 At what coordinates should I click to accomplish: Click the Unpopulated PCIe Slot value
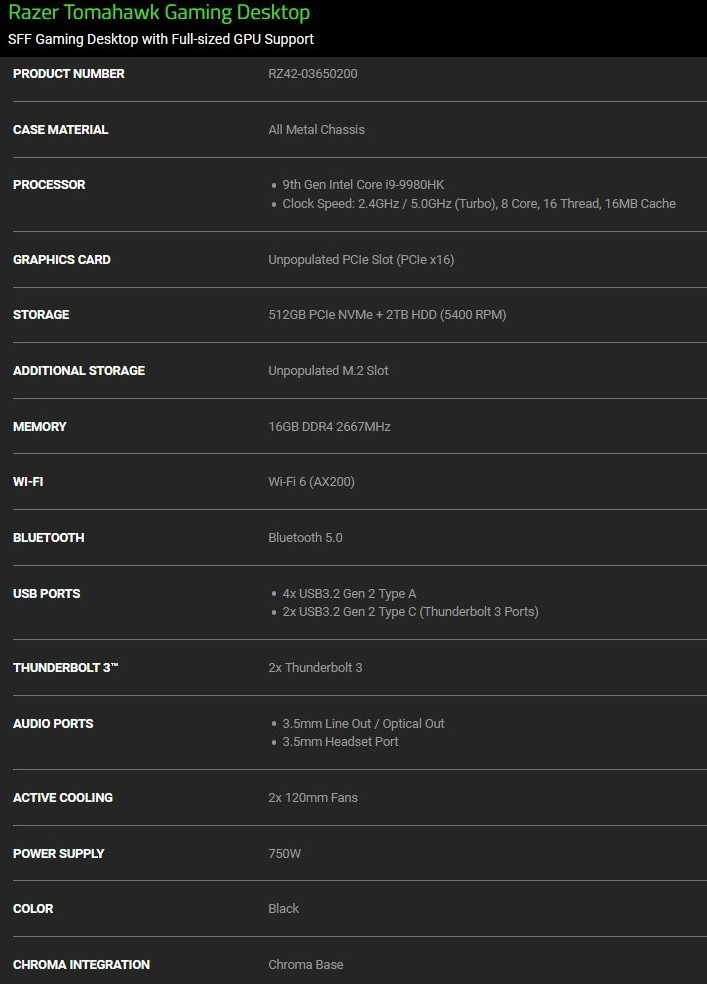pyautogui.click(x=361, y=260)
